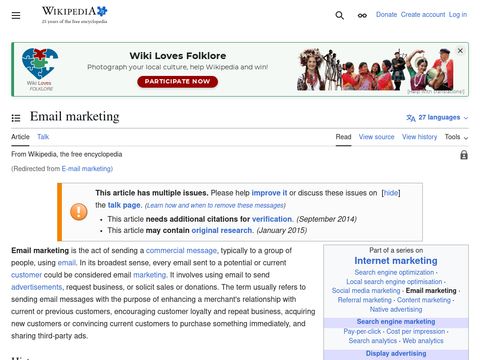Select the Read tab
This screenshot has height=360, width=480.
(x=343, y=137)
